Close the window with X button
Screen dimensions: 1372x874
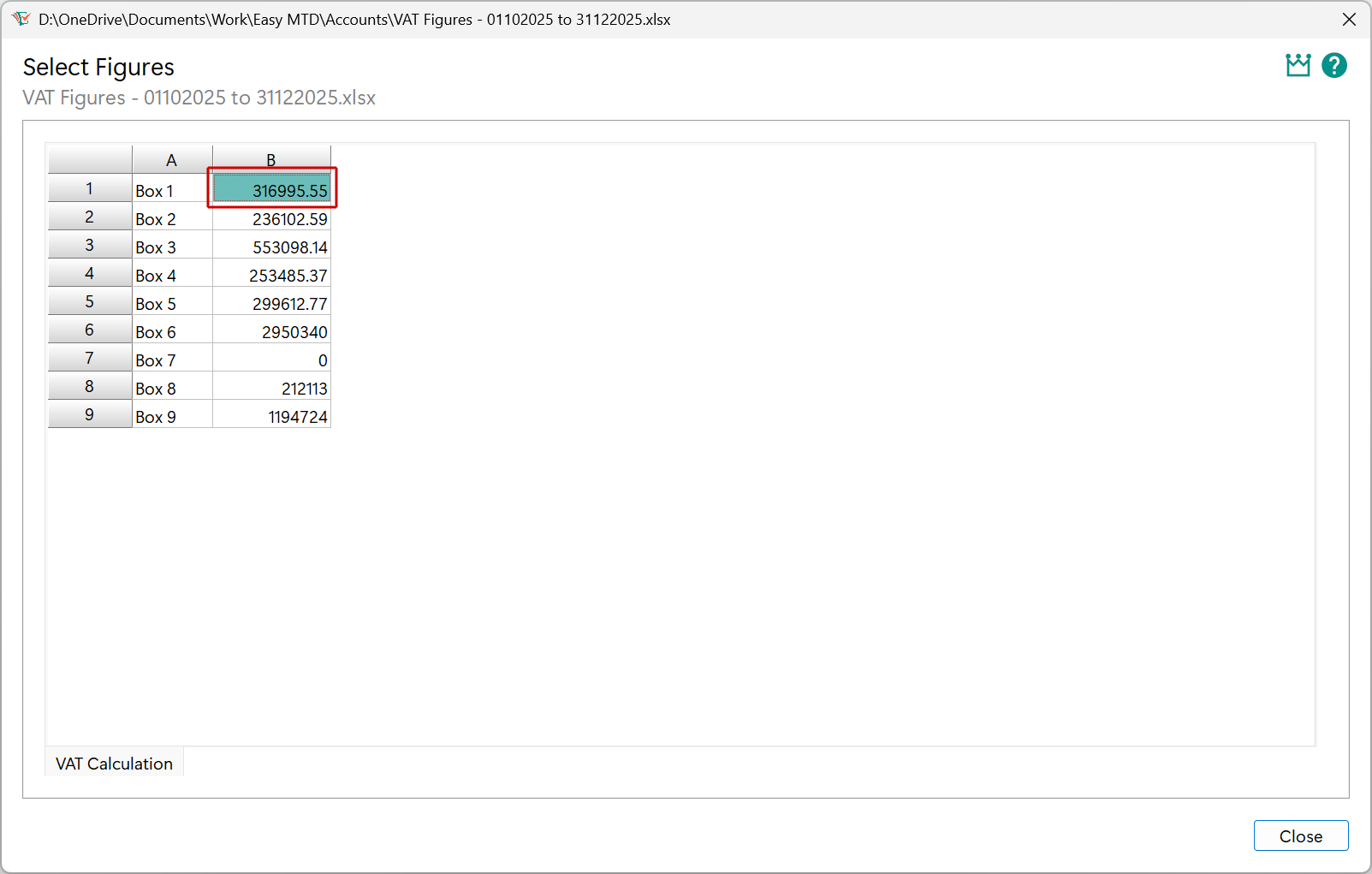coord(1349,19)
